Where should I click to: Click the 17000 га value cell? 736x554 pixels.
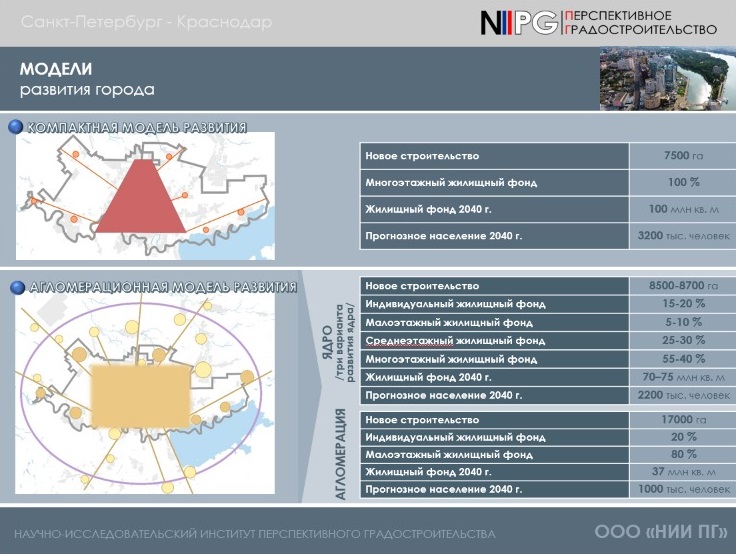(x=683, y=419)
